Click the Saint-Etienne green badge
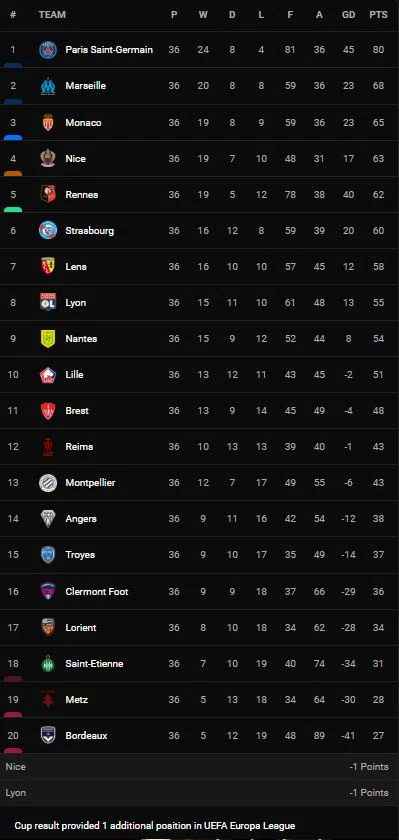This screenshot has height=840, width=399. coord(48,663)
